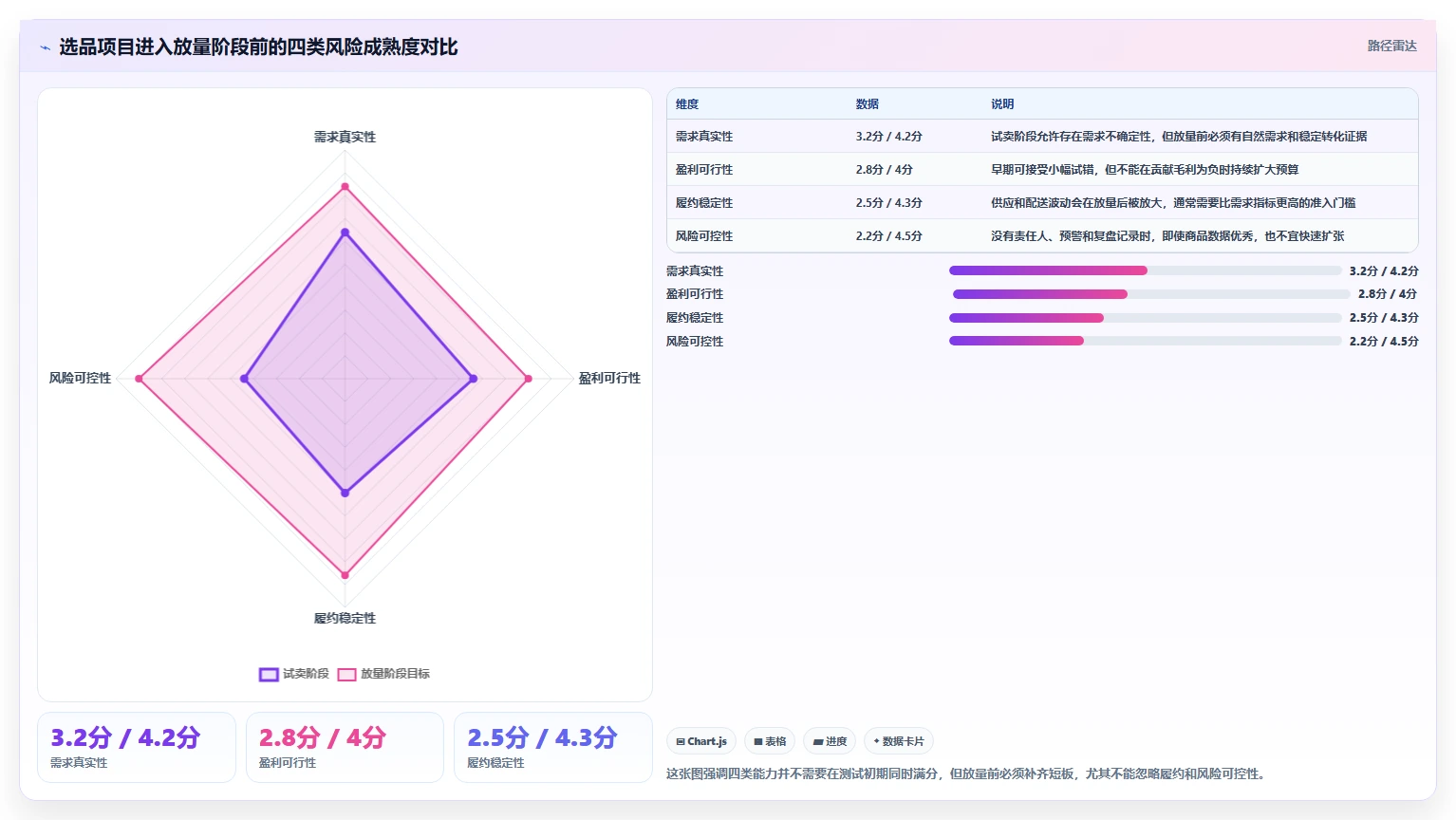The width and height of the screenshot is (1456, 820).
Task: Click table value 2.5分 / 4.3分
Action: 889,203
